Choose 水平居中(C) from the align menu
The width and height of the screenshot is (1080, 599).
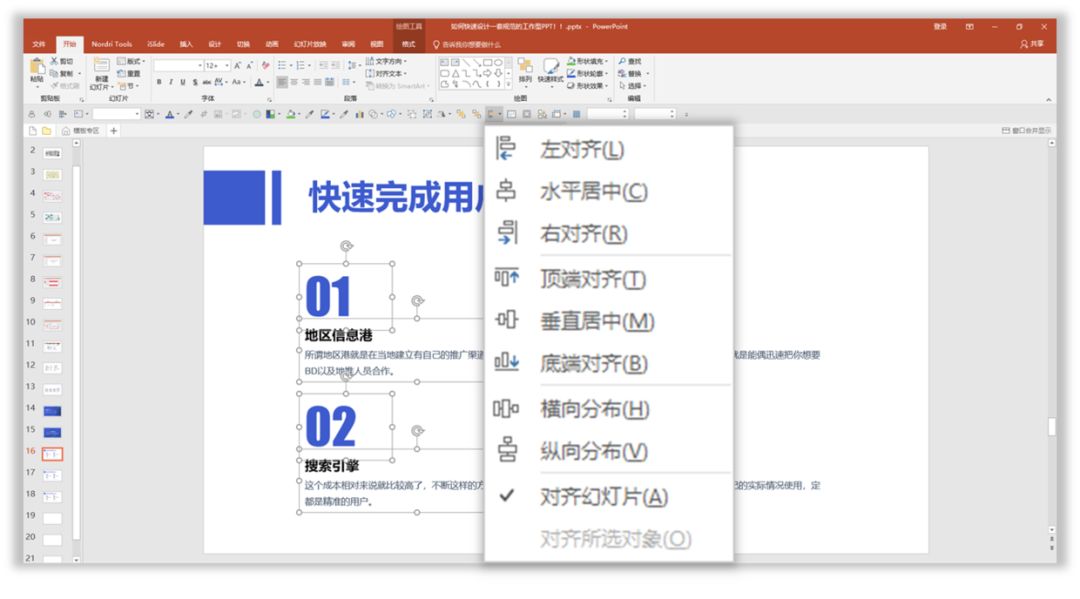click(x=609, y=191)
